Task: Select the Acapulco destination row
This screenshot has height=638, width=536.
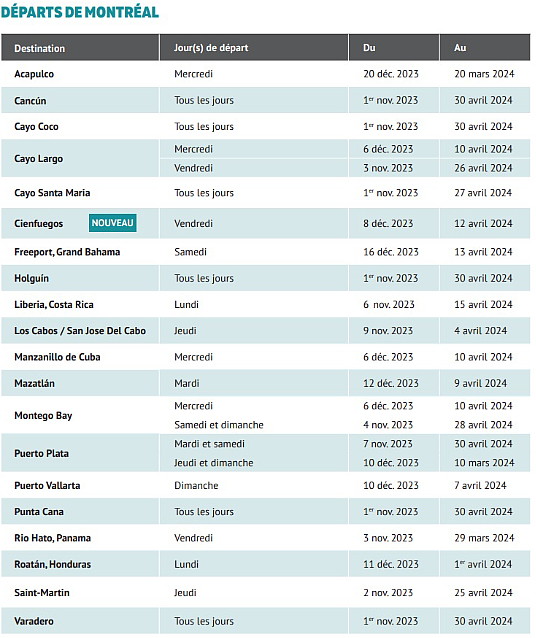Action: click(x=266, y=74)
